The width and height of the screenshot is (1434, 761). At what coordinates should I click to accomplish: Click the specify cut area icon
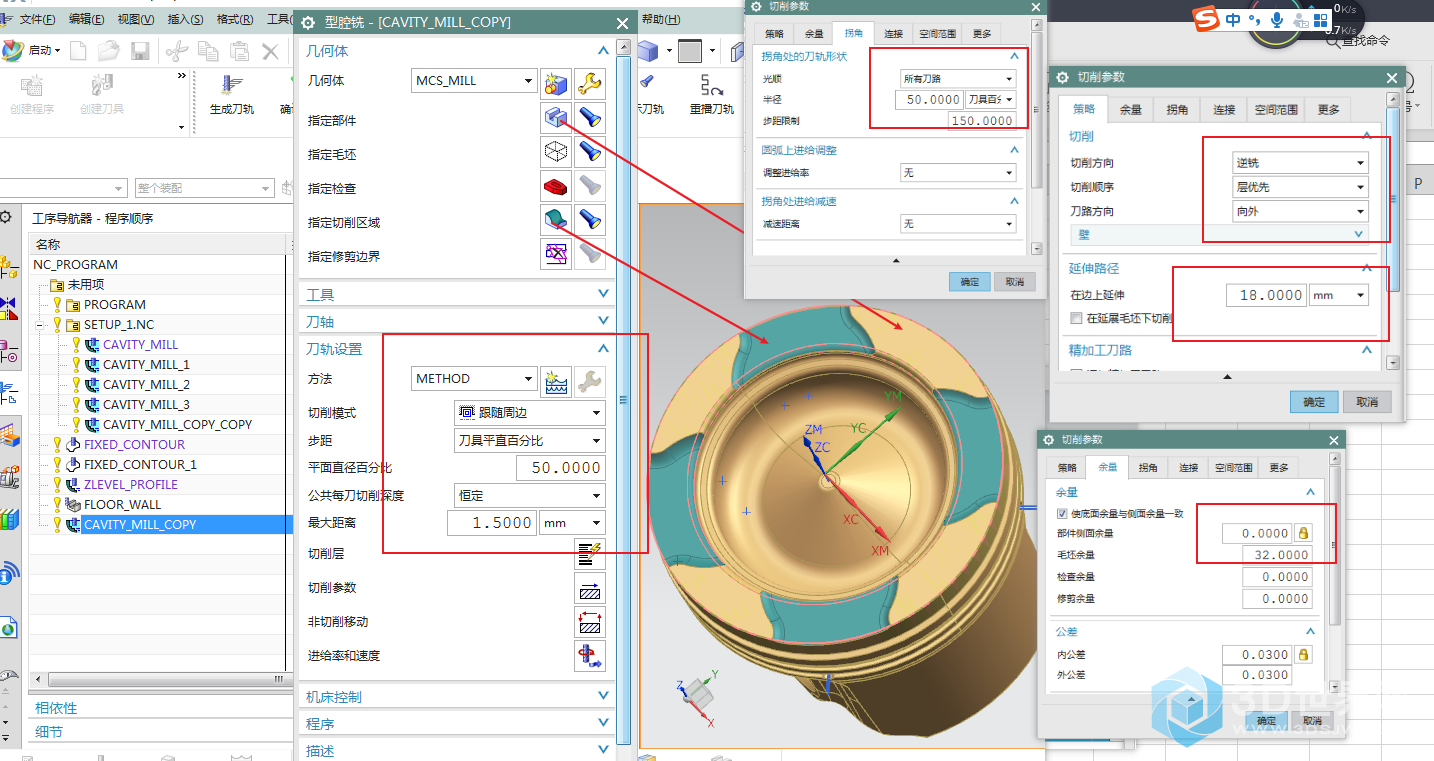[x=557, y=221]
